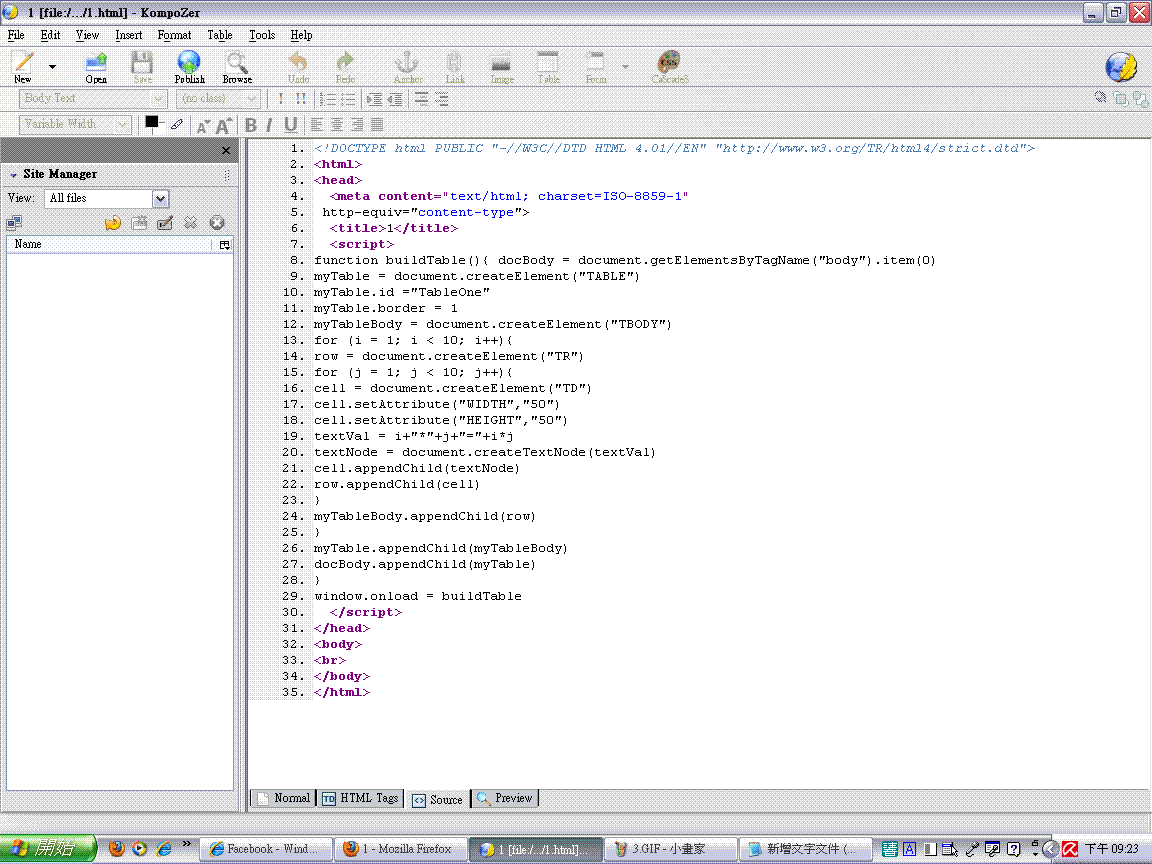The width and height of the screenshot is (1152, 864).
Task: Toggle Bold formatting
Action: point(251,125)
